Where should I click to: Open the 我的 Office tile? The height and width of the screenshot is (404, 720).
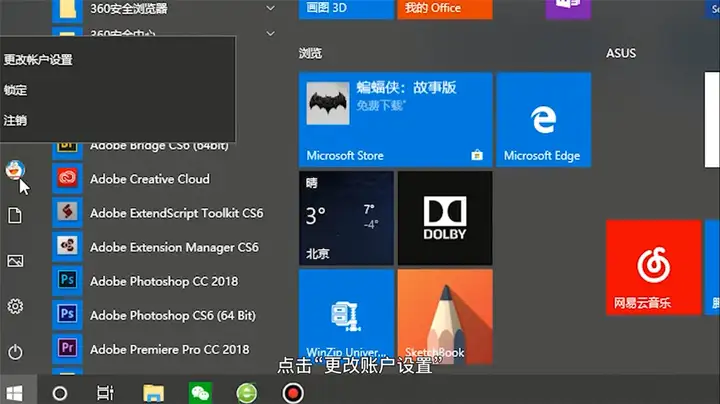pyautogui.click(x=445, y=9)
